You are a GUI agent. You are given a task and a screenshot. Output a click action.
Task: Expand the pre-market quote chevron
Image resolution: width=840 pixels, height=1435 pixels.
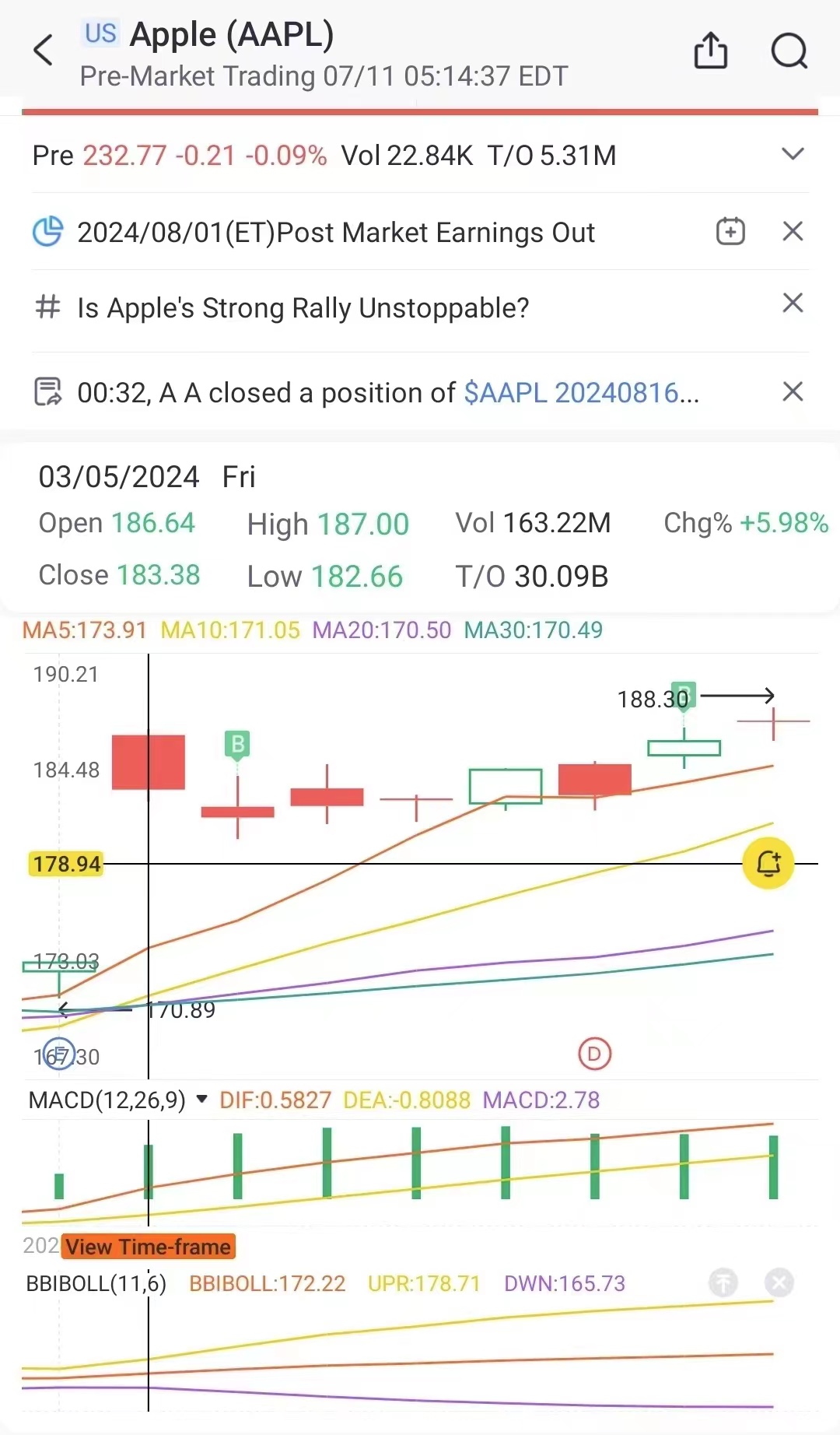click(793, 154)
